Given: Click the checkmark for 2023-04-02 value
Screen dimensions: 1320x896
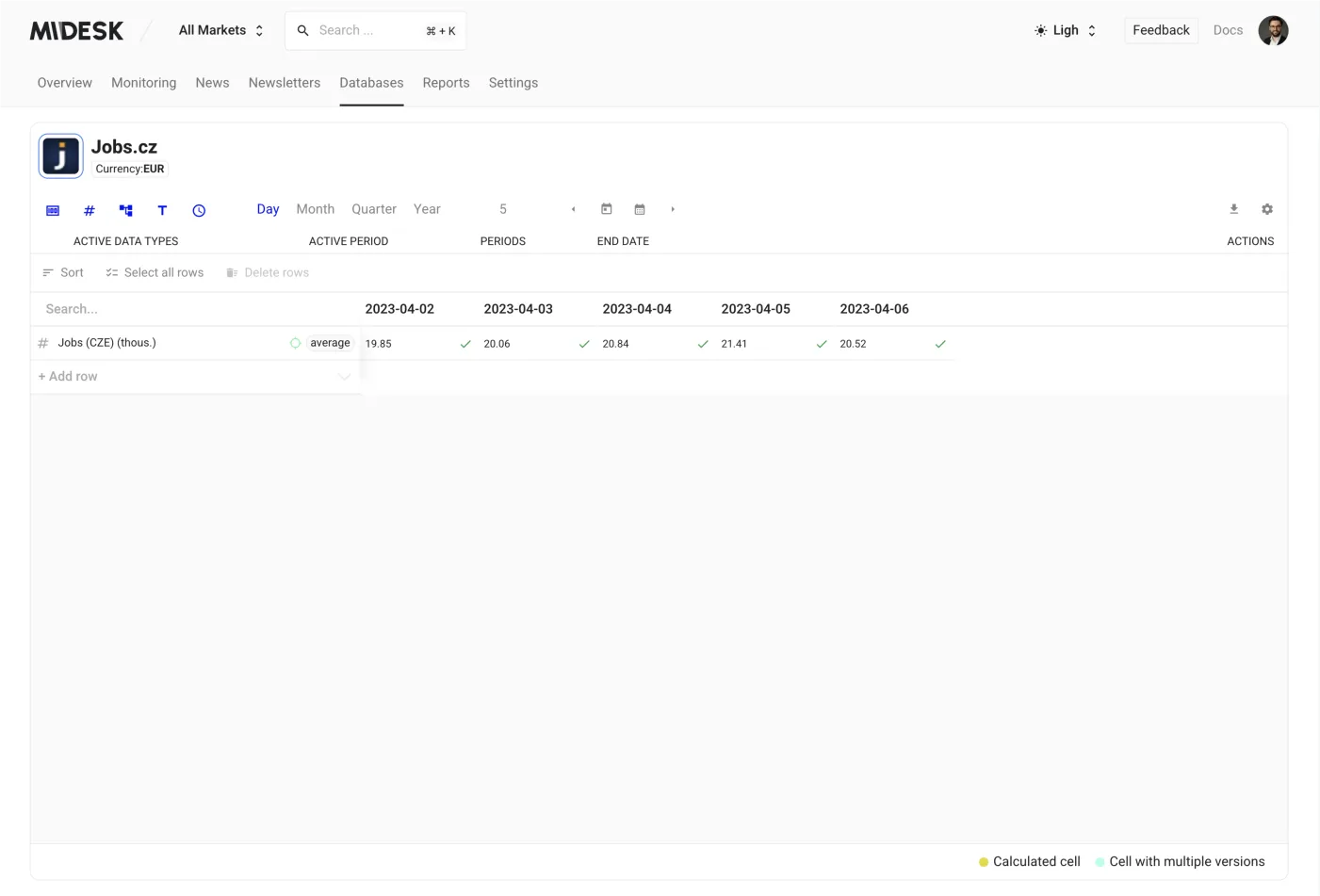Looking at the screenshot, I should point(465,344).
